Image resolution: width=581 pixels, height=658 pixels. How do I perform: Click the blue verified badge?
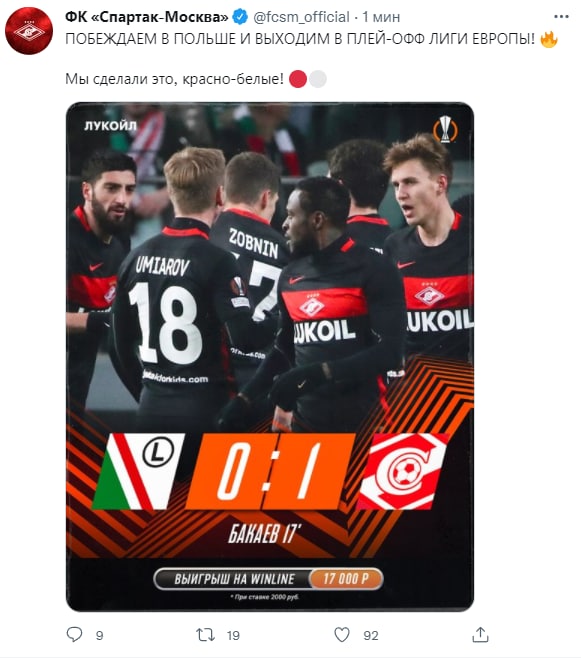(x=240, y=17)
